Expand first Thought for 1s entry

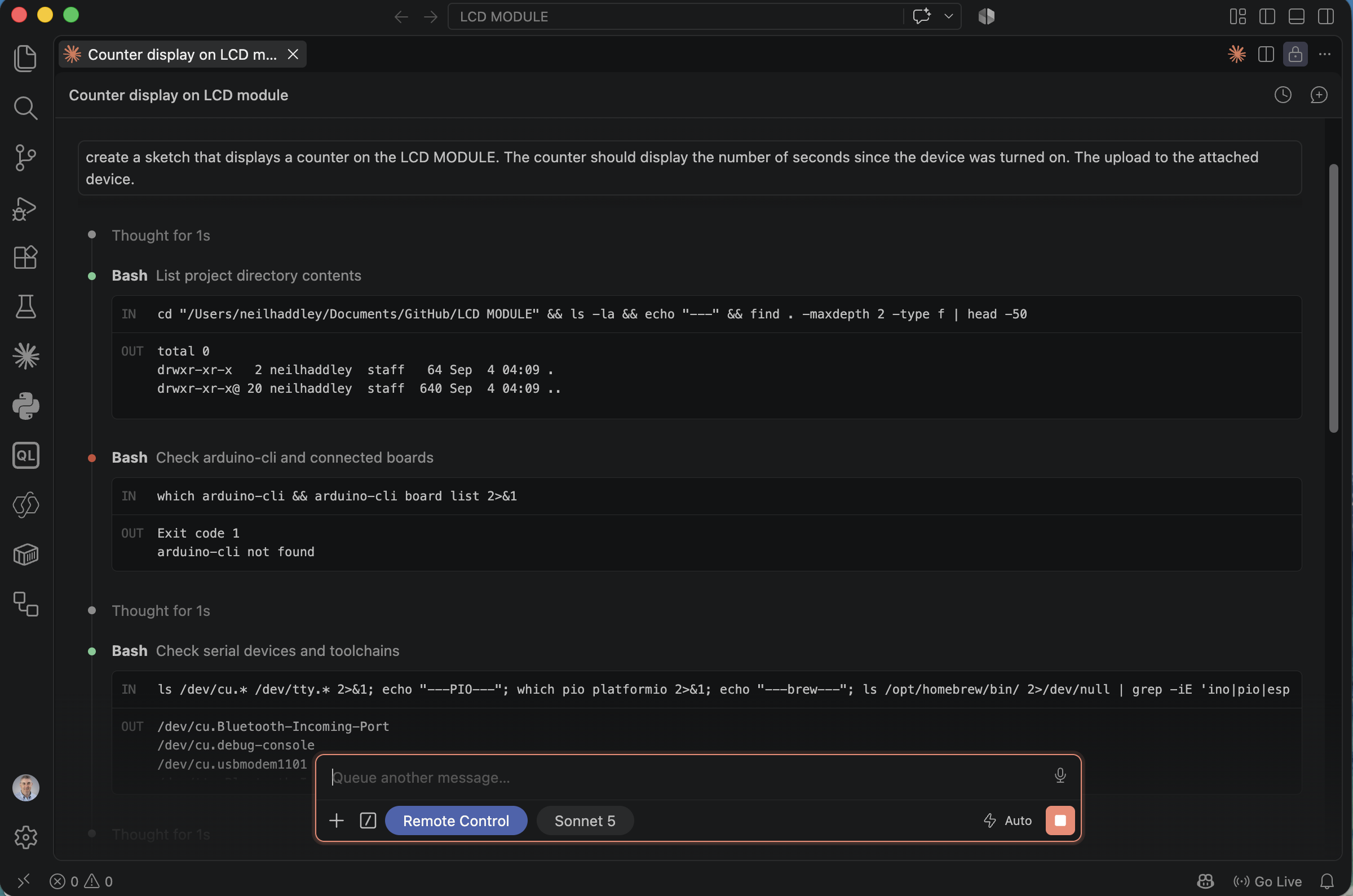point(161,236)
